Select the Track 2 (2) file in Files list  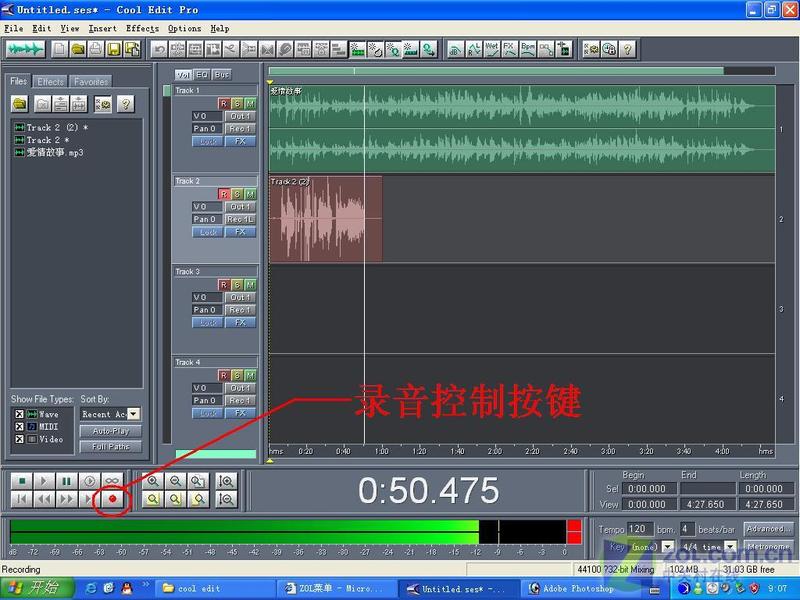[x=51, y=128]
